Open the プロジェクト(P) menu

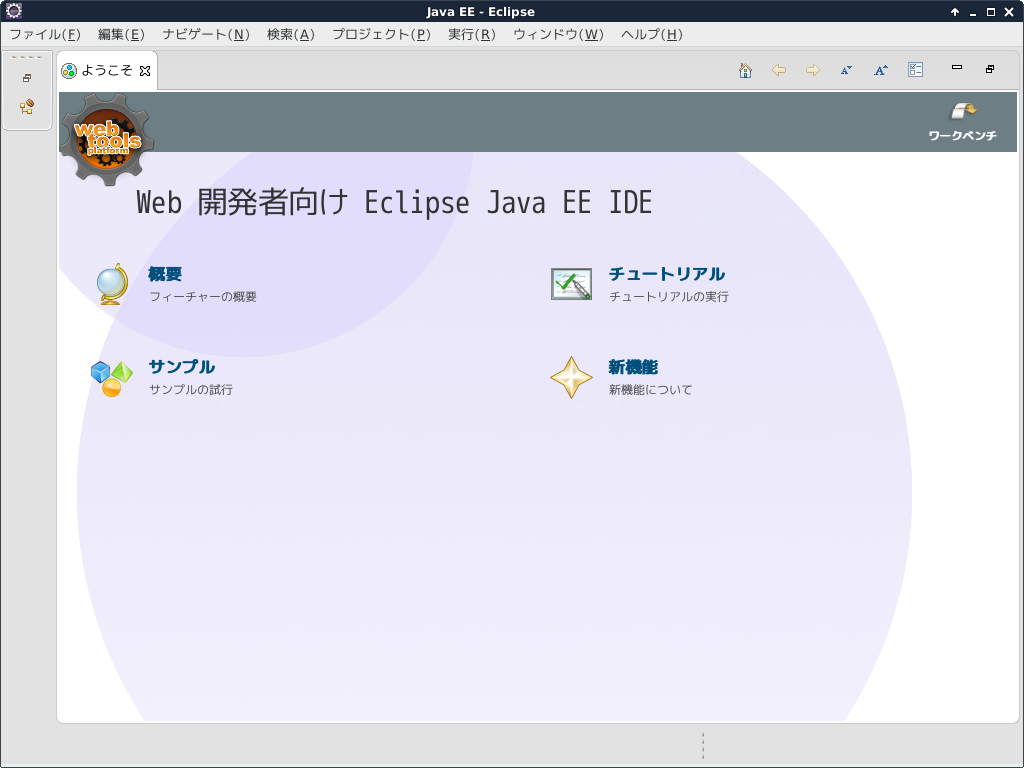point(381,34)
